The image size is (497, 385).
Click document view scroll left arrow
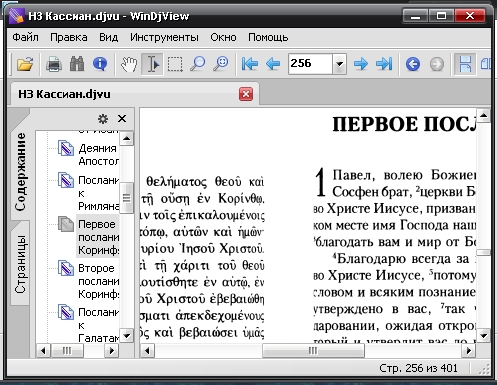coord(147,351)
